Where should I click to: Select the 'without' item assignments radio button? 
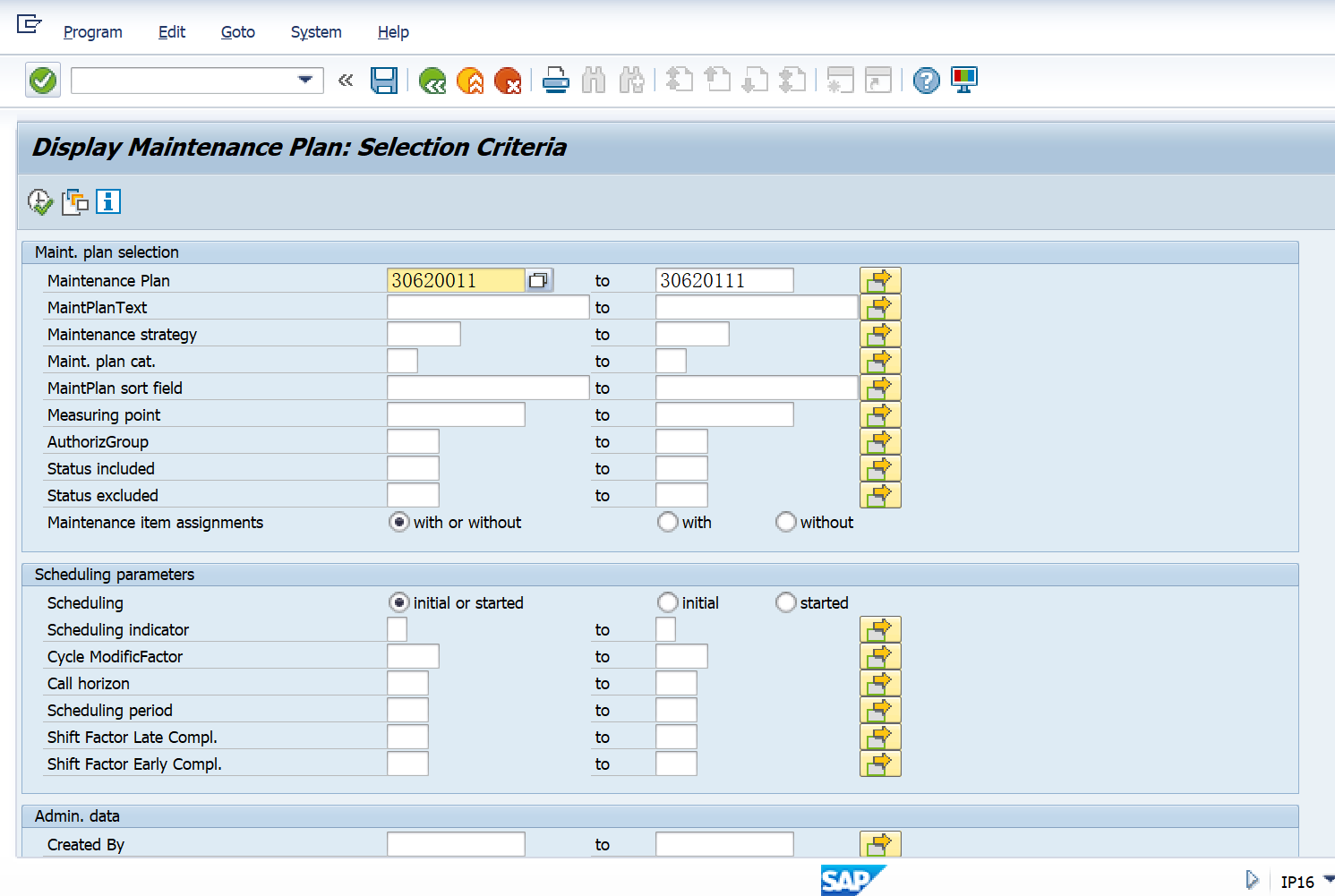[786, 522]
